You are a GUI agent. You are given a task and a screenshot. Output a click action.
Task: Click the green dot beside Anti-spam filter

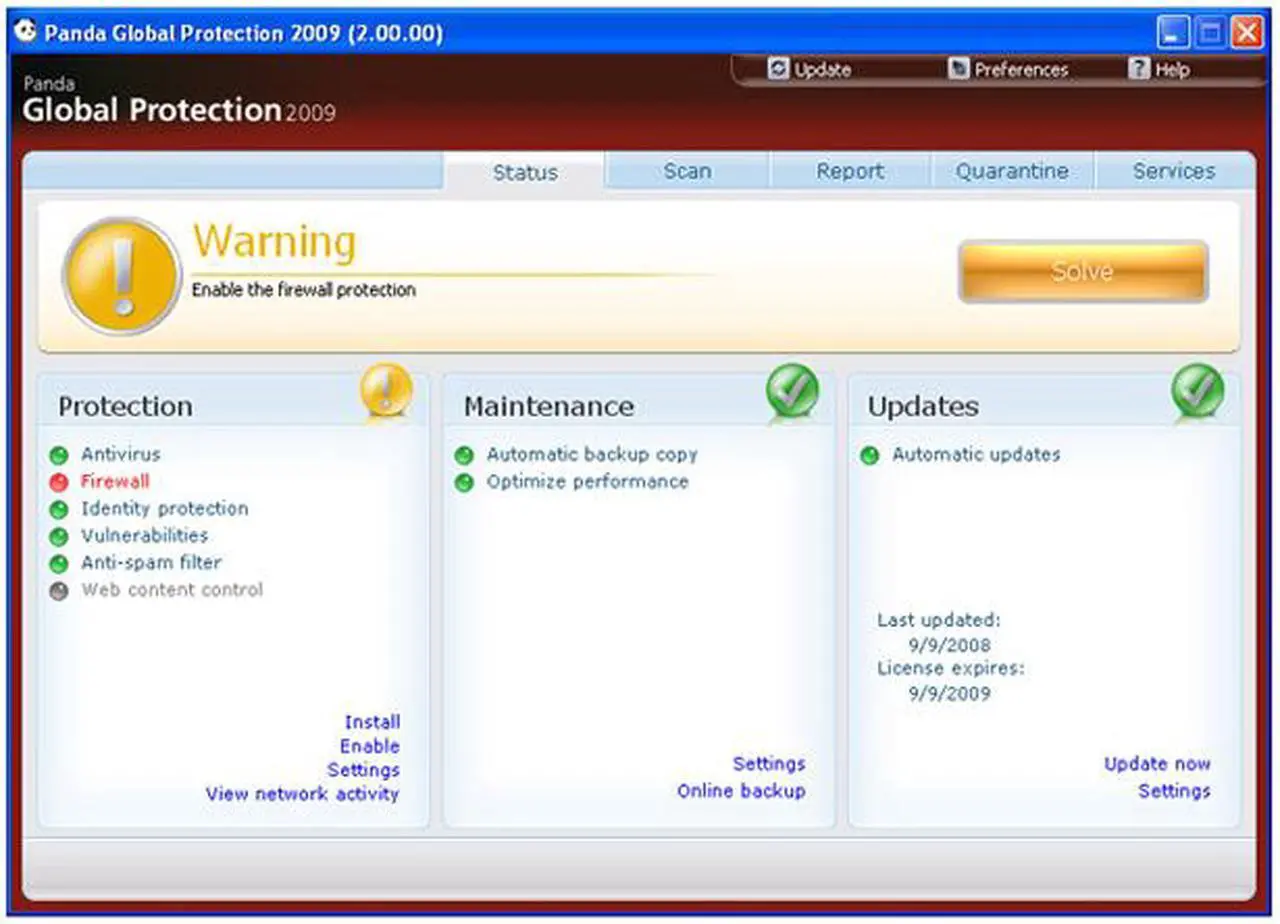point(59,564)
